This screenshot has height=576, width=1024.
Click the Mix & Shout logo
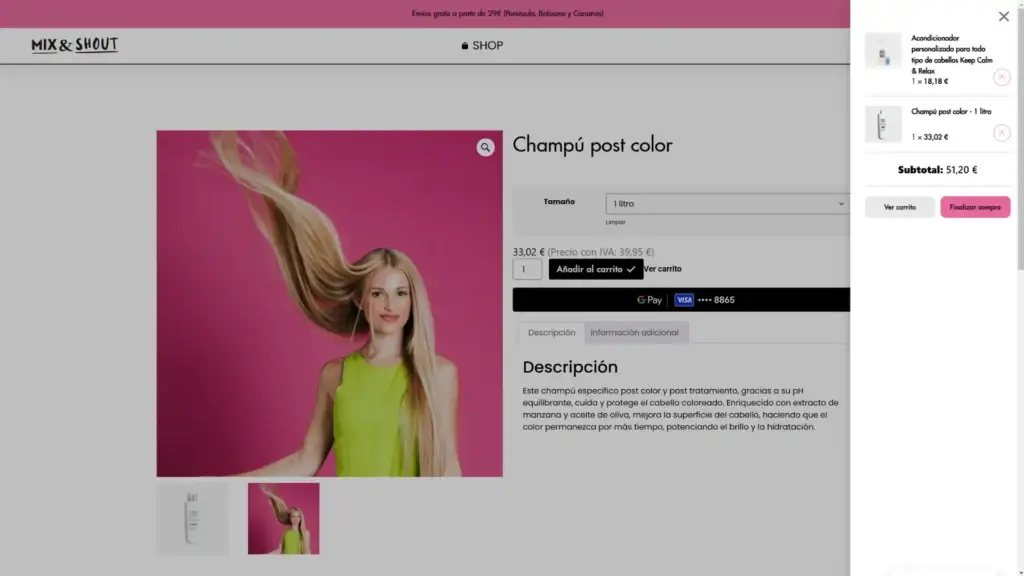(x=75, y=45)
